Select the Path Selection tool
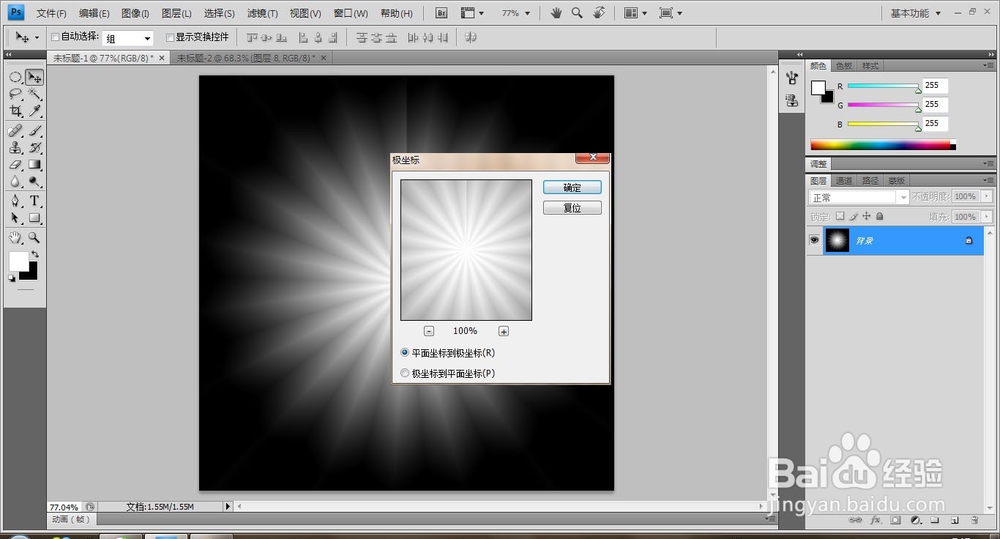 16,218
